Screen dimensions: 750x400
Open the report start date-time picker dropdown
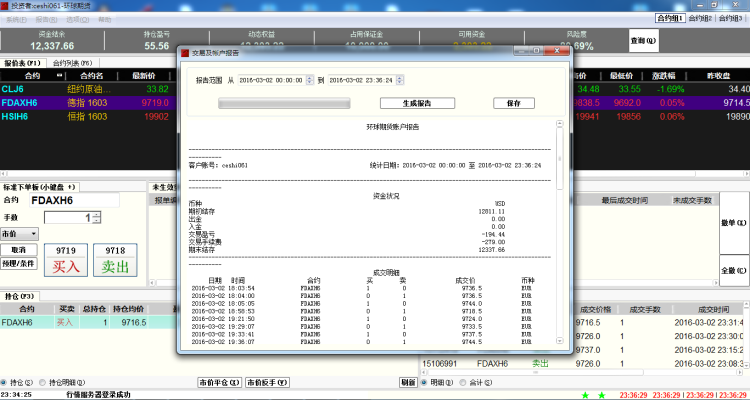[310, 79]
